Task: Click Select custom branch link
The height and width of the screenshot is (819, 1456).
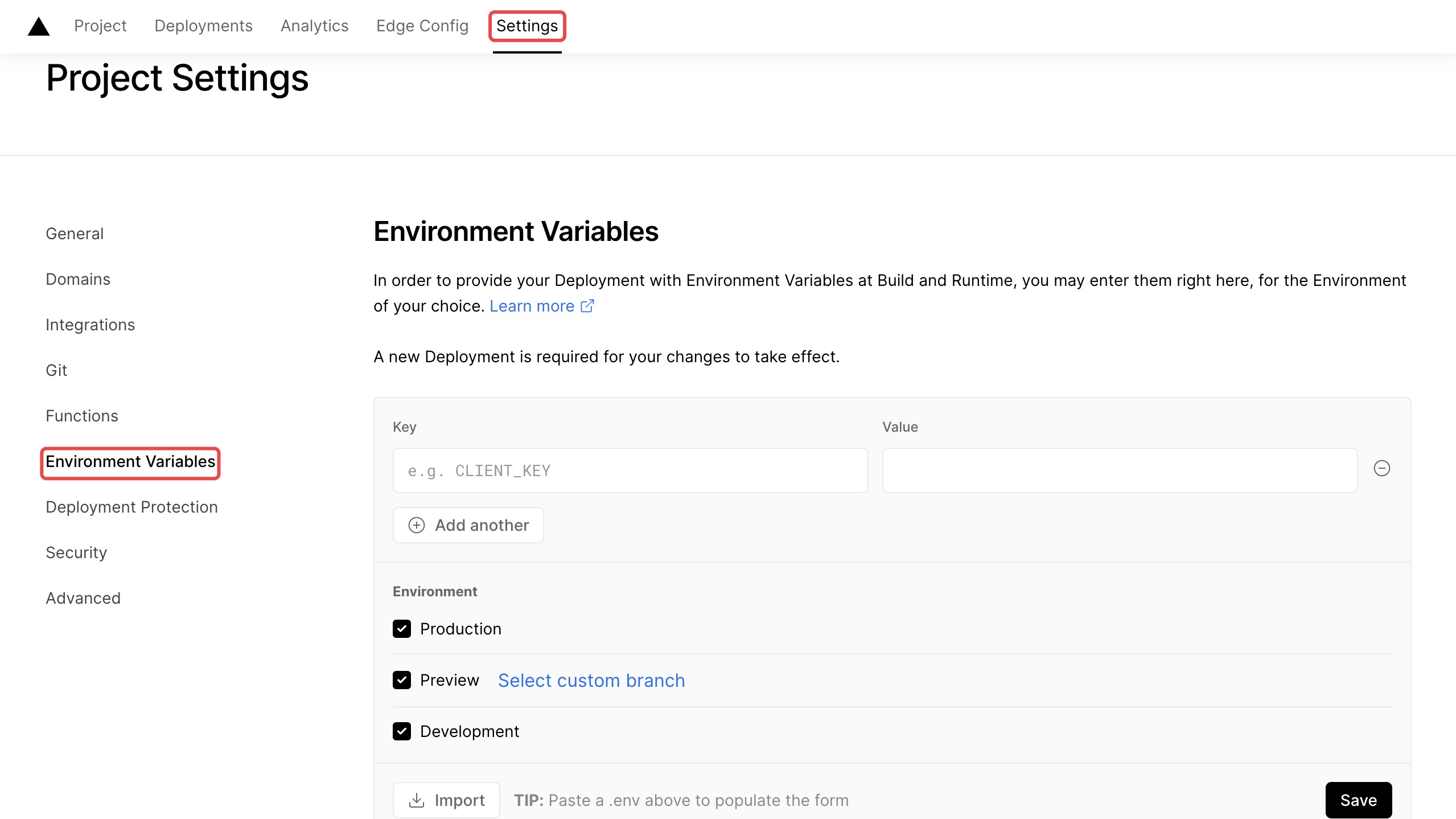Action: 591,680
